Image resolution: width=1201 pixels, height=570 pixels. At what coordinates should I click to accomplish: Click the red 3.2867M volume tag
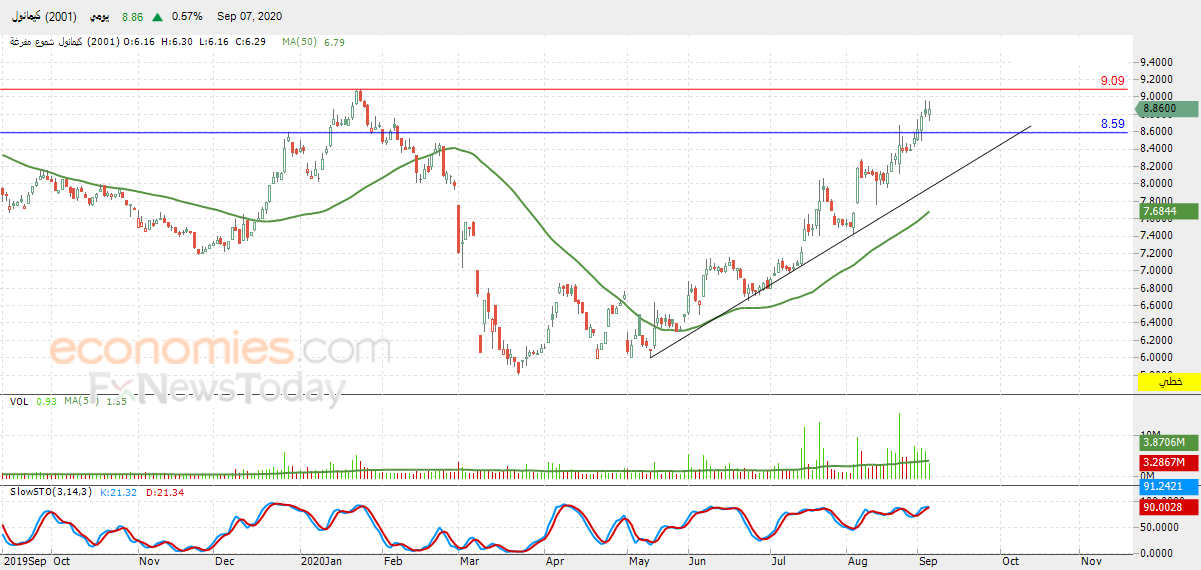[1168, 463]
